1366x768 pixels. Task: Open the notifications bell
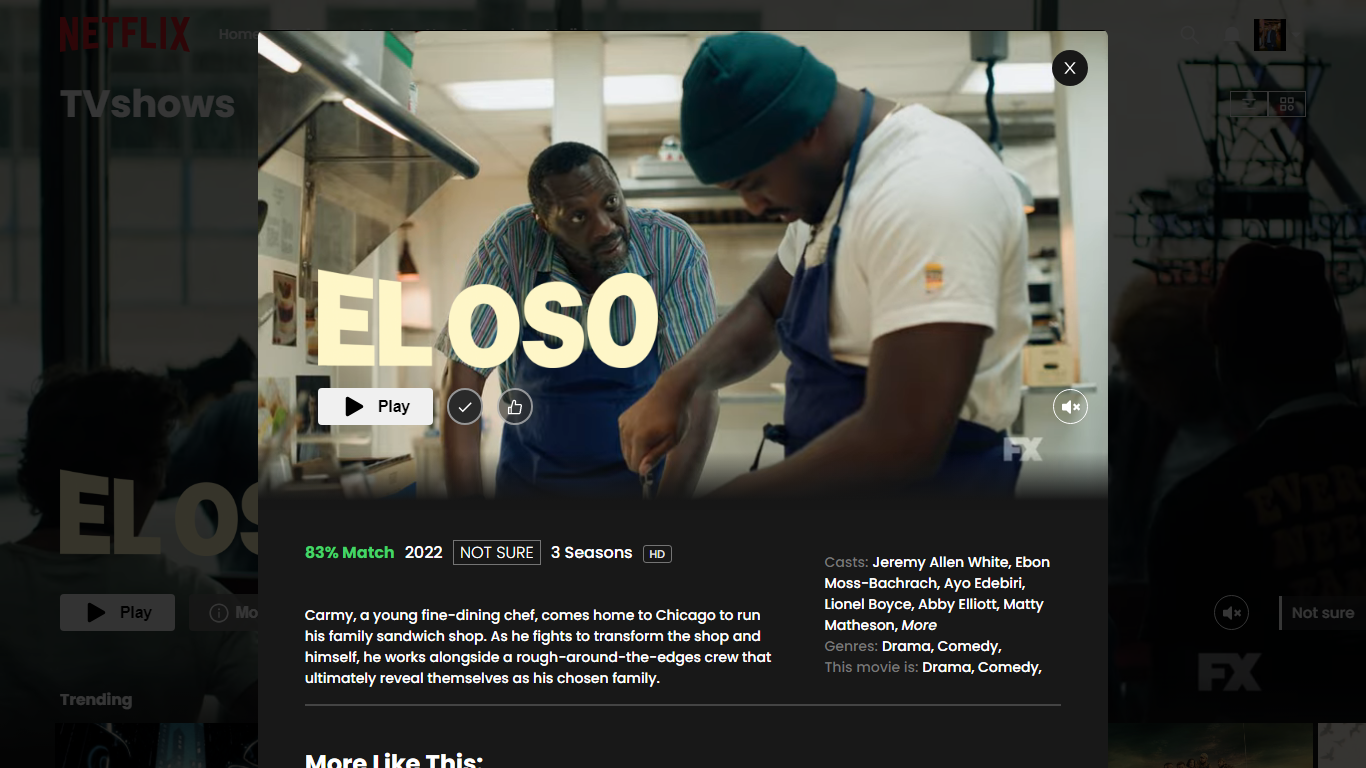(x=1232, y=34)
